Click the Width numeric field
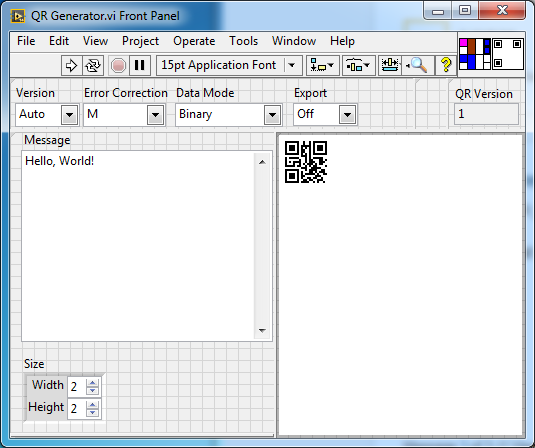Viewport: 535px width, 448px height. coord(77,387)
